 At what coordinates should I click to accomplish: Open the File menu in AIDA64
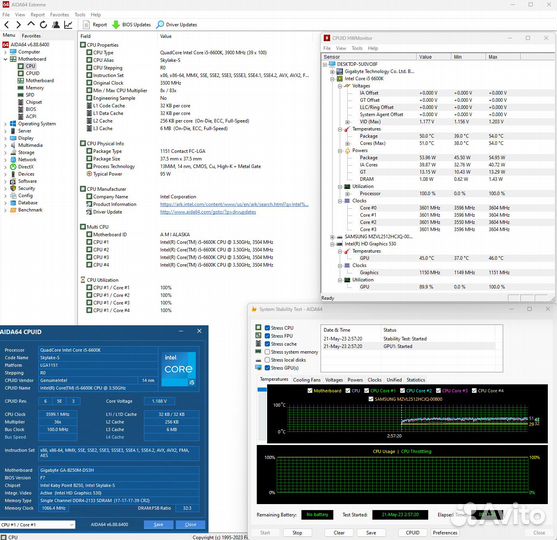pos(6,15)
